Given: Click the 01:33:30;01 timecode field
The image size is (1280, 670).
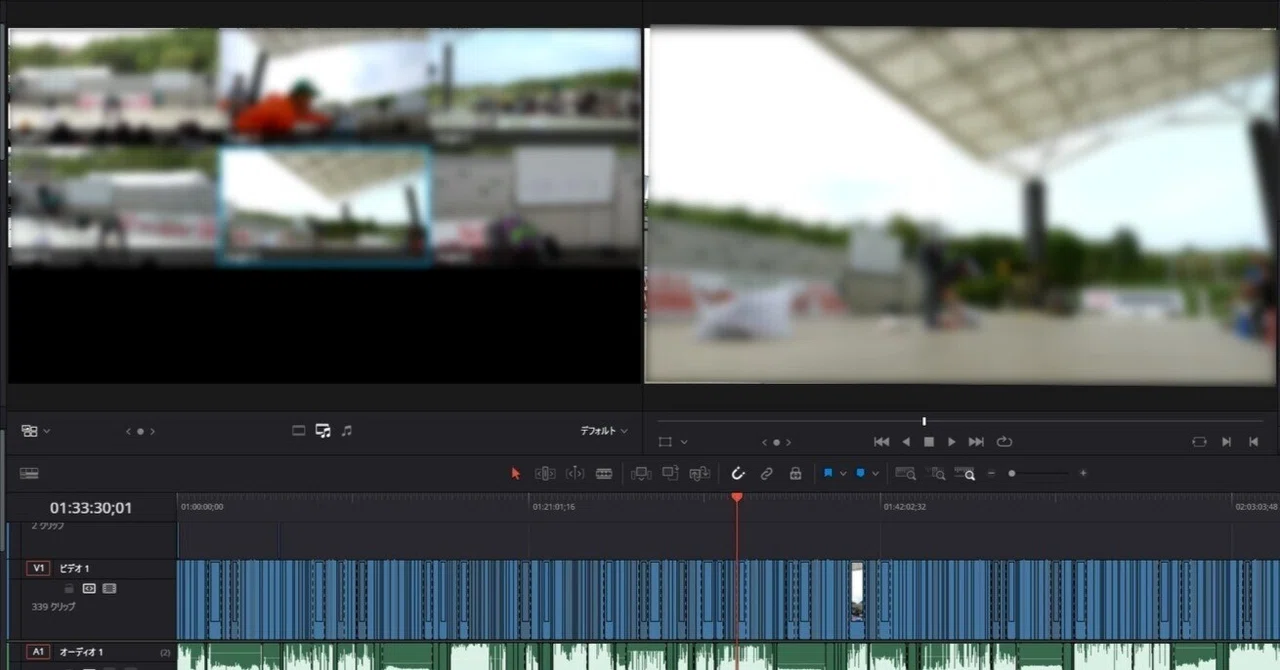Looking at the screenshot, I should tap(91, 508).
